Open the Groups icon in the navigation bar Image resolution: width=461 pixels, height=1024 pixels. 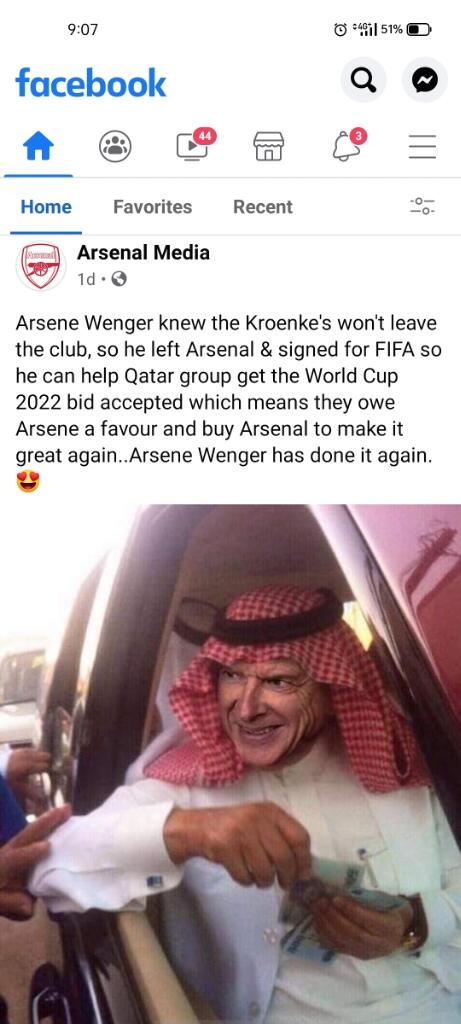pyautogui.click(x=115, y=146)
